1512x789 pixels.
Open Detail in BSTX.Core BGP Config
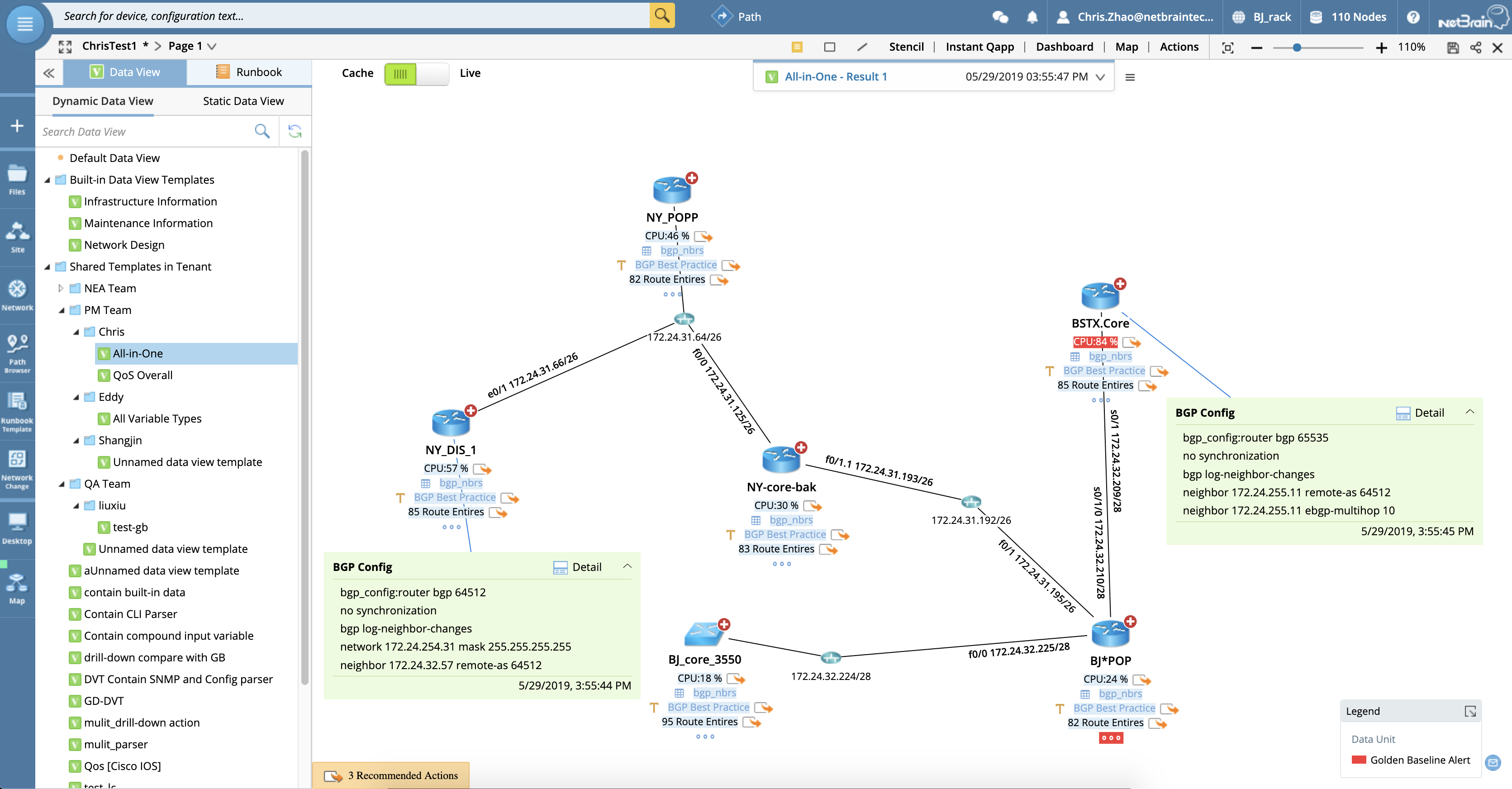[x=1420, y=413]
